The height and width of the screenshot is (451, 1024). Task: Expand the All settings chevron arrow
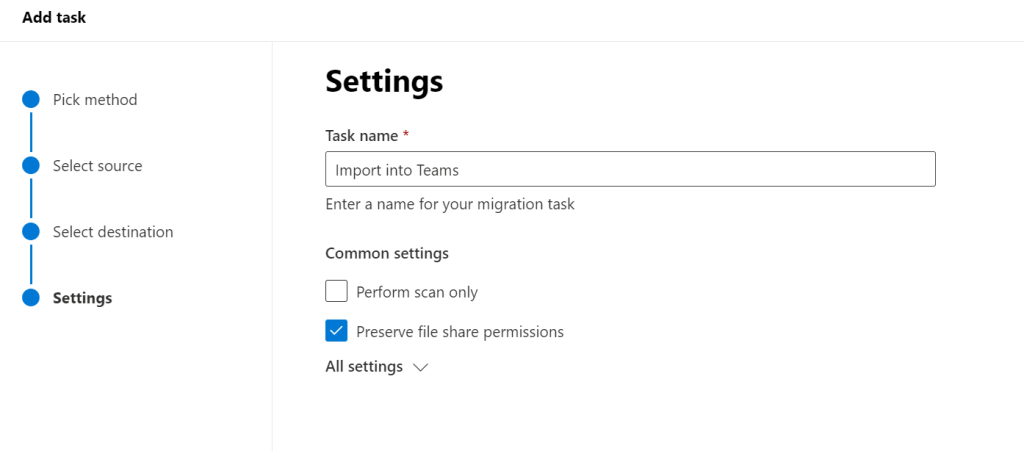tap(420, 367)
